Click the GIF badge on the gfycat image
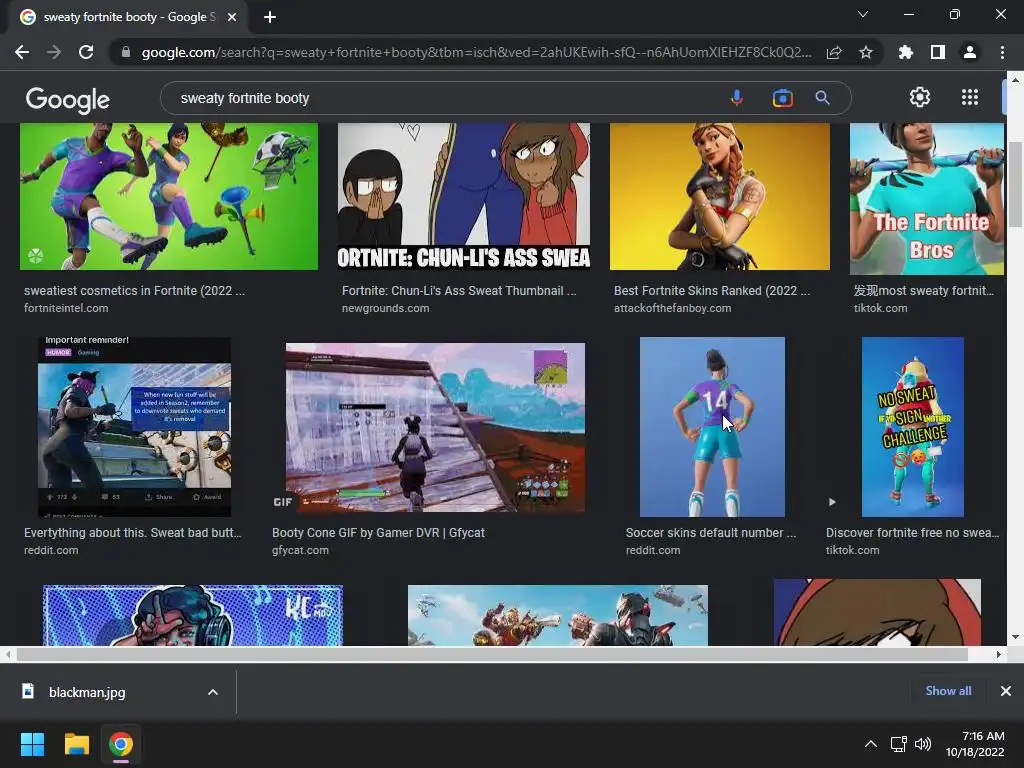Viewport: 1024px width, 768px height. pyautogui.click(x=283, y=502)
